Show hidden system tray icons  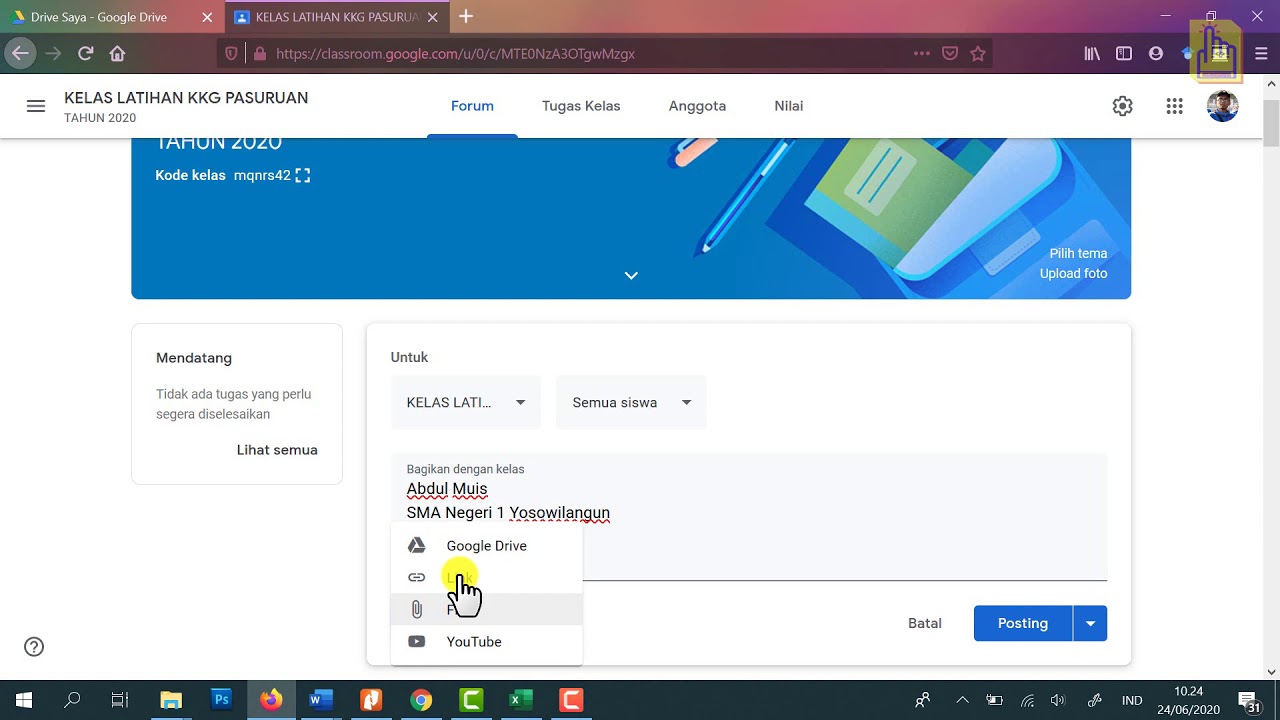click(962, 700)
